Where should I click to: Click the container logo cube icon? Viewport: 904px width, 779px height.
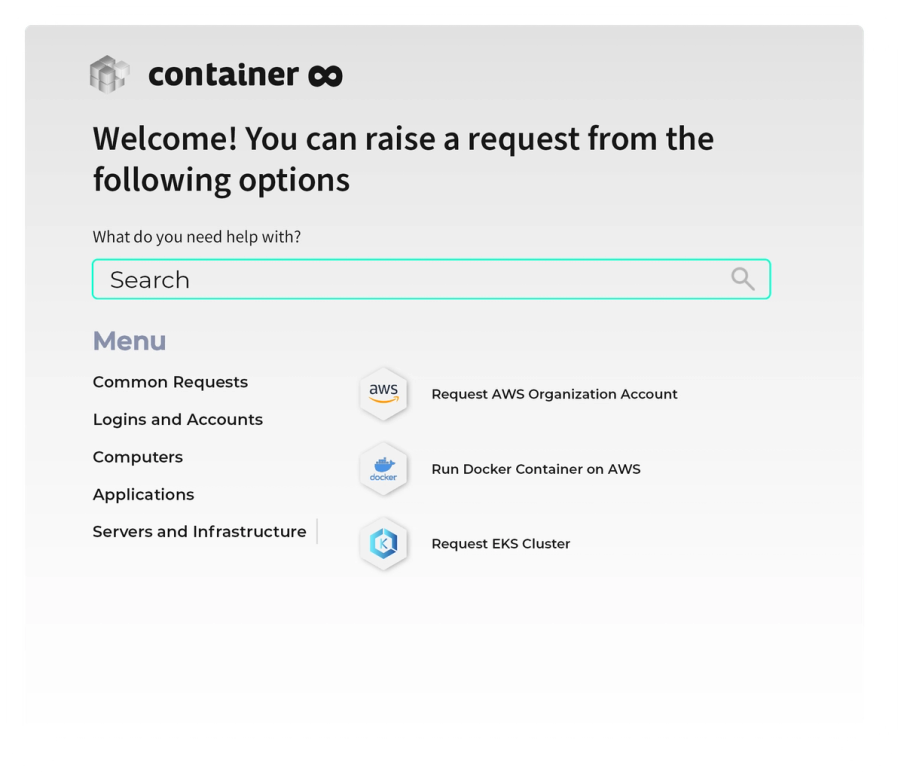tap(110, 74)
